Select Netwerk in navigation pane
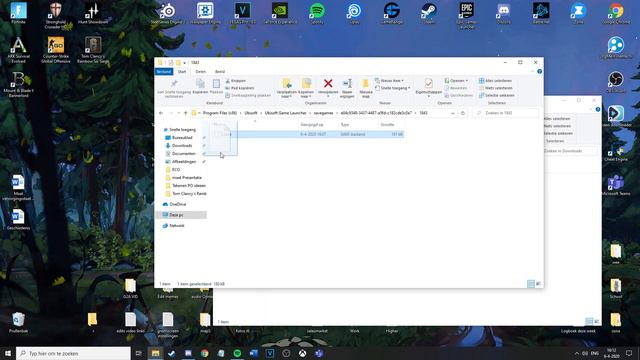The width and height of the screenshot is (640, 360). click(x=177, y=226)
